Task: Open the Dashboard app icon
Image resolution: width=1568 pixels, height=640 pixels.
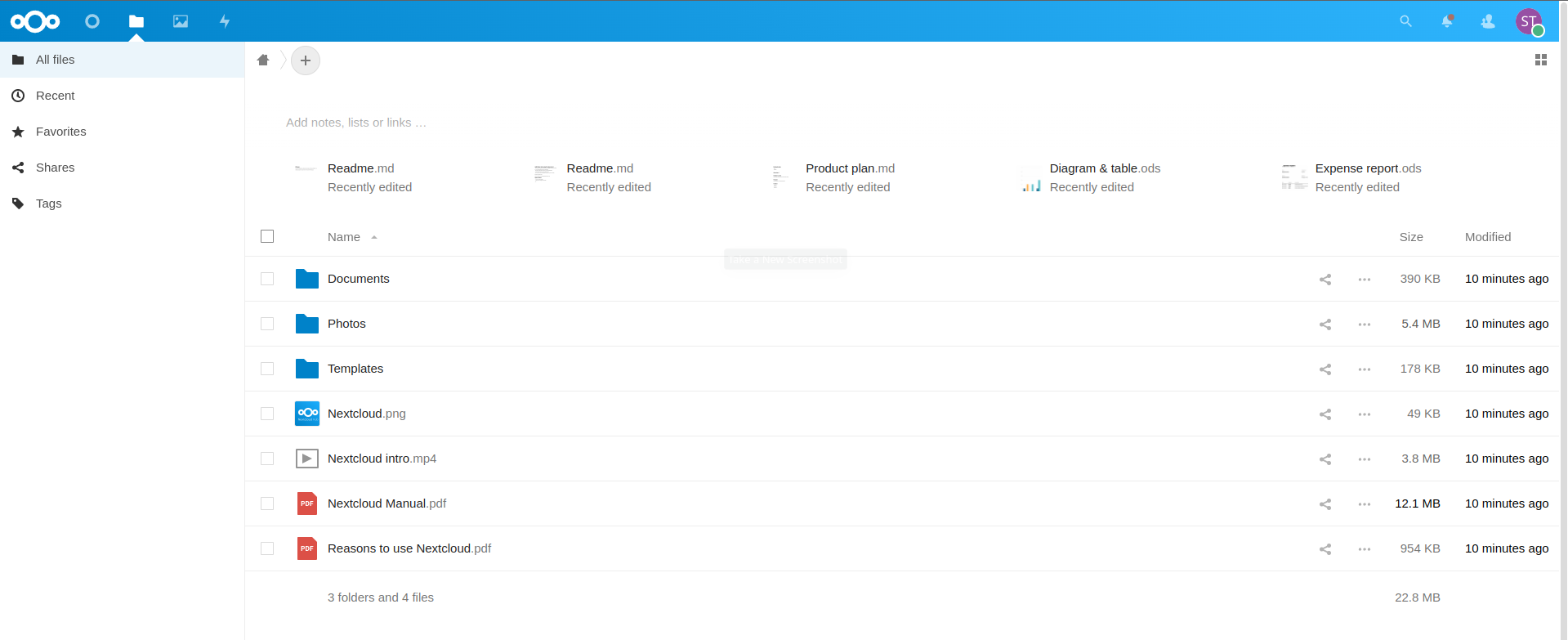Action: [x=92, y=21]
